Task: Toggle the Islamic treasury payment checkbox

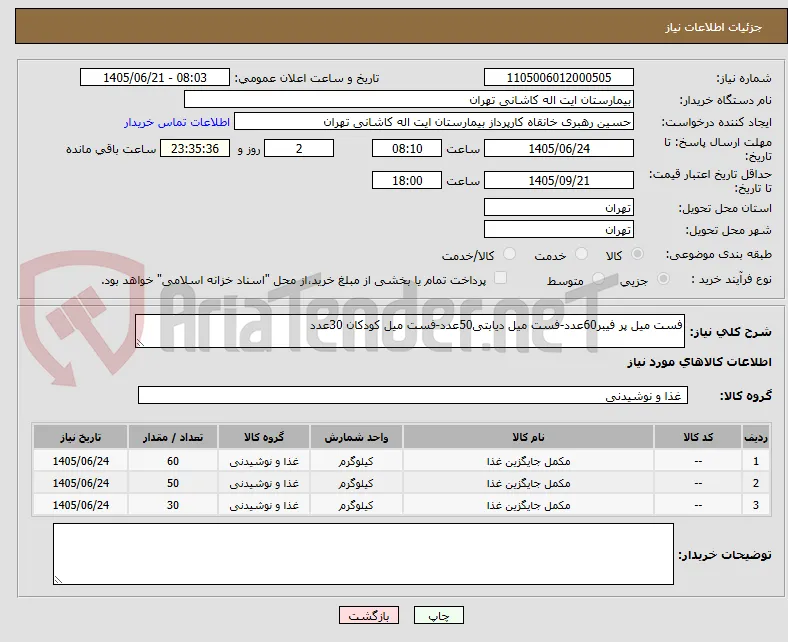Action: [501, 278]
